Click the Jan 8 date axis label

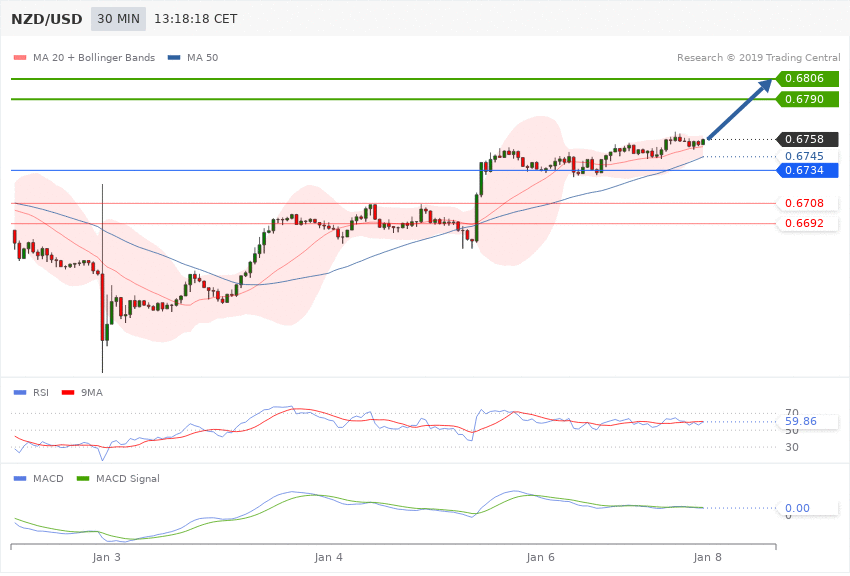pyautogui.click(x=707, y=557)
